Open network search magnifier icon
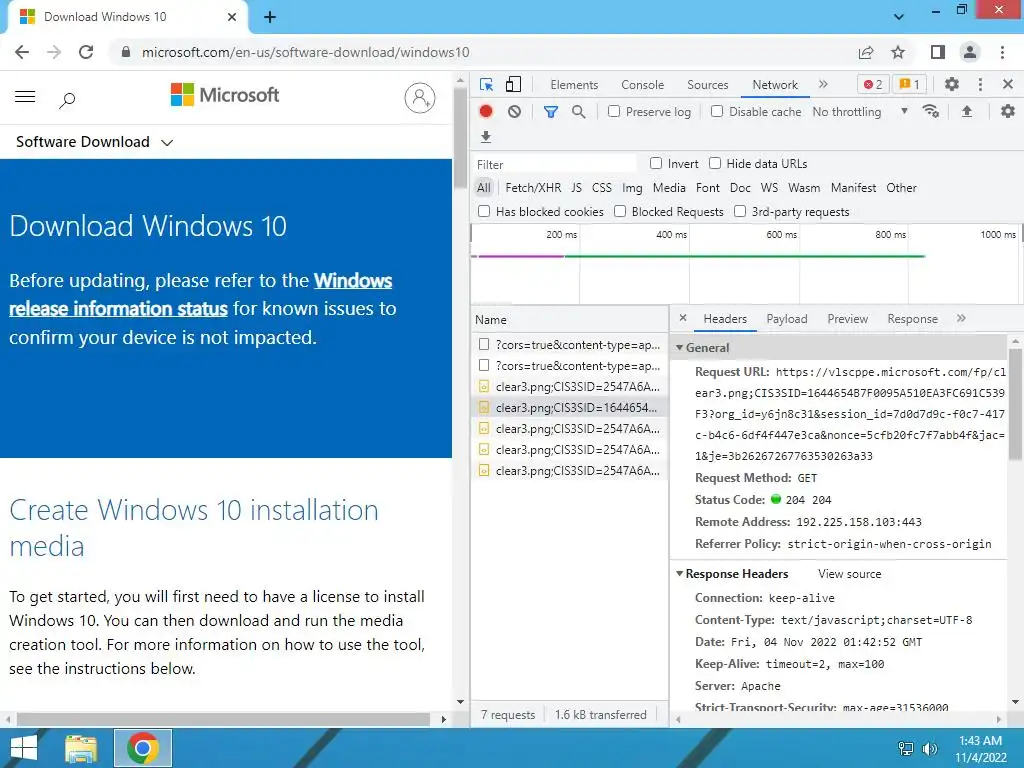This screenshot has width=1024, height=768. click(x=579, y=112)
